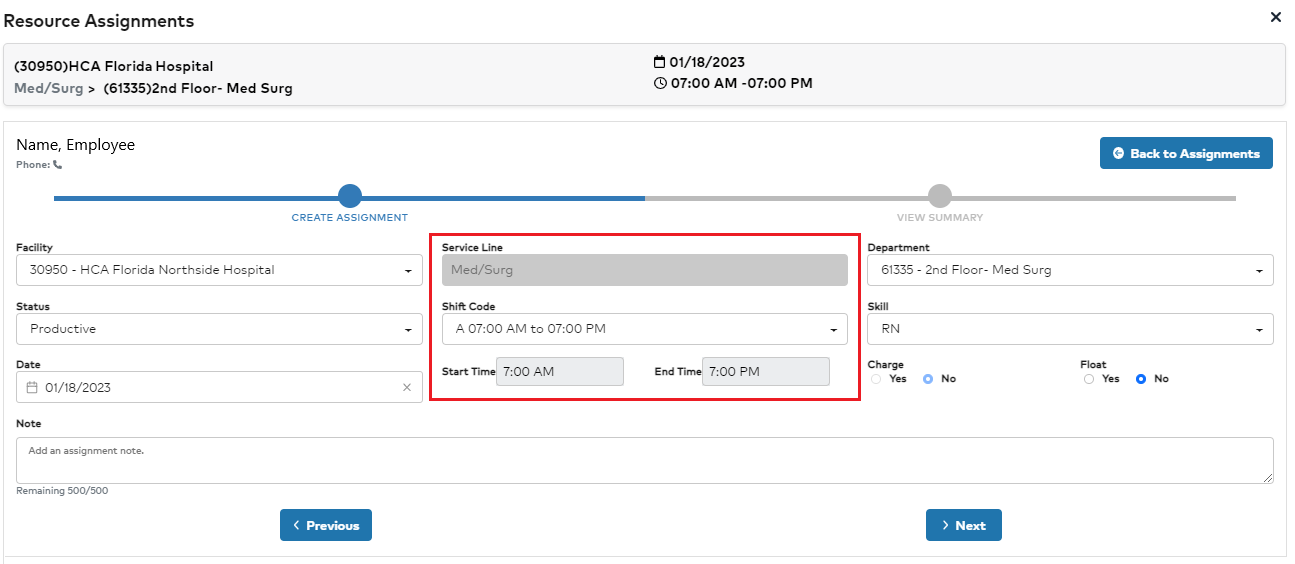Click the clock icon next to shift time
1295x564 pixels.
pos(659,83)
